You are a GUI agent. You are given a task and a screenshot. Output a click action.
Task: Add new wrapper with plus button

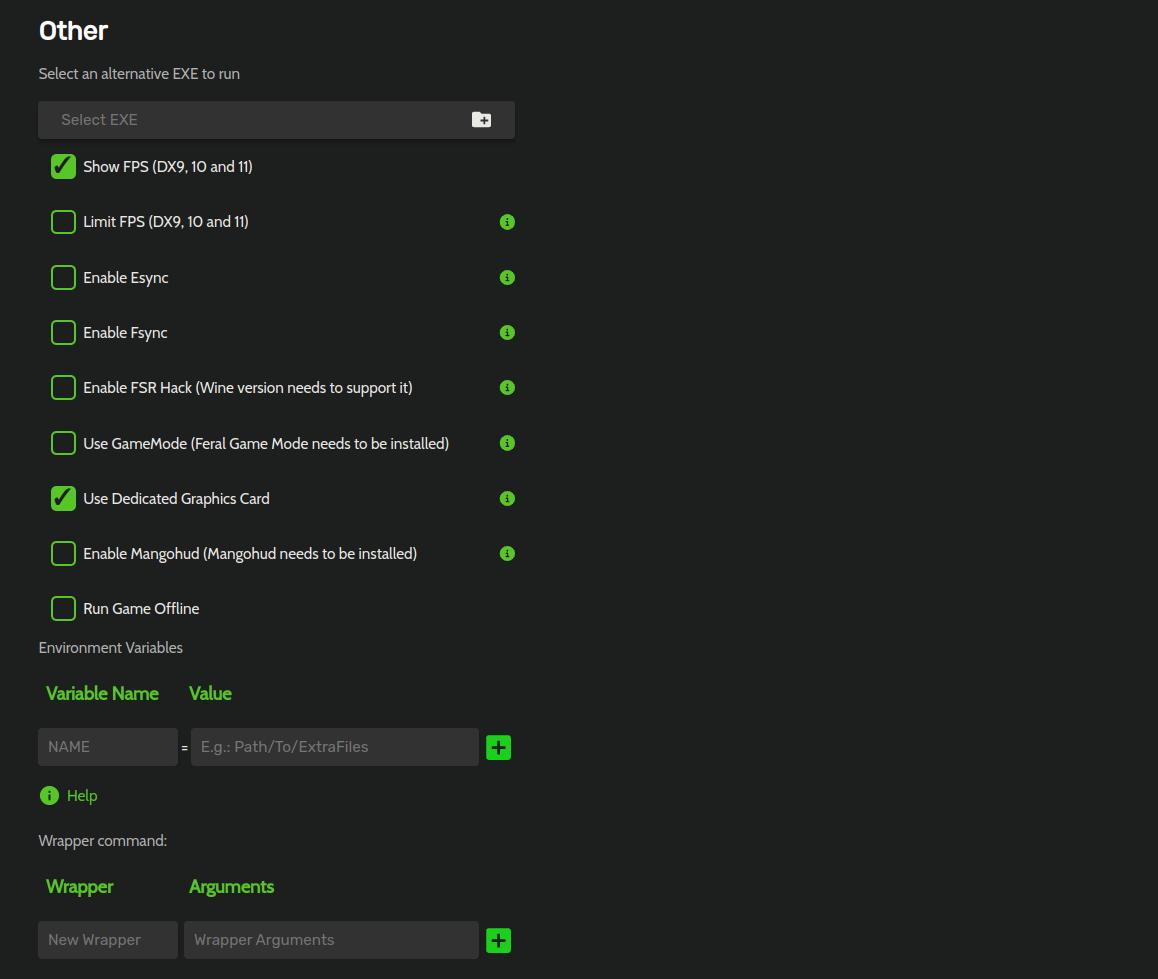[498, 940]
